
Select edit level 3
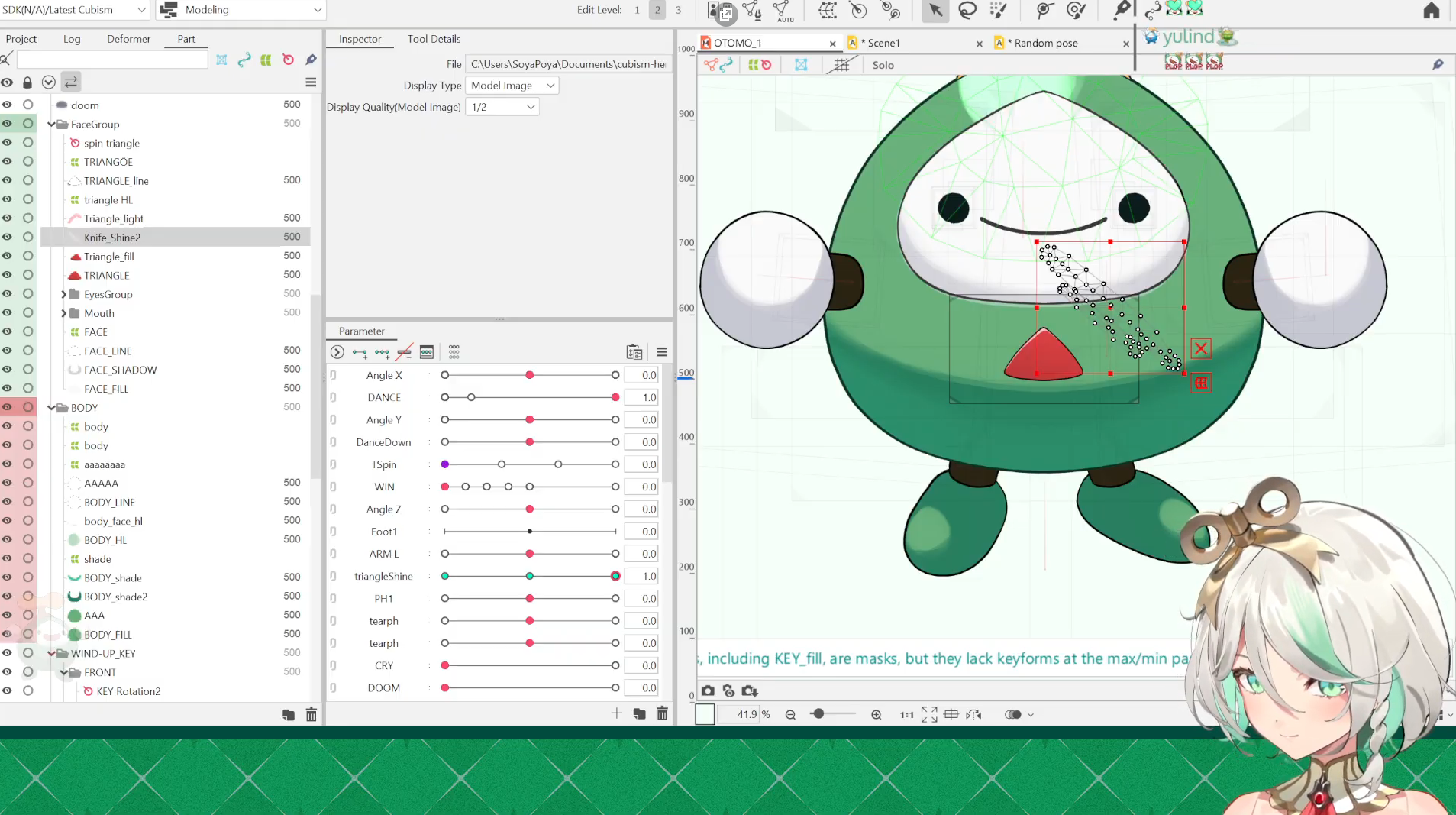click(x=678, y=10)
